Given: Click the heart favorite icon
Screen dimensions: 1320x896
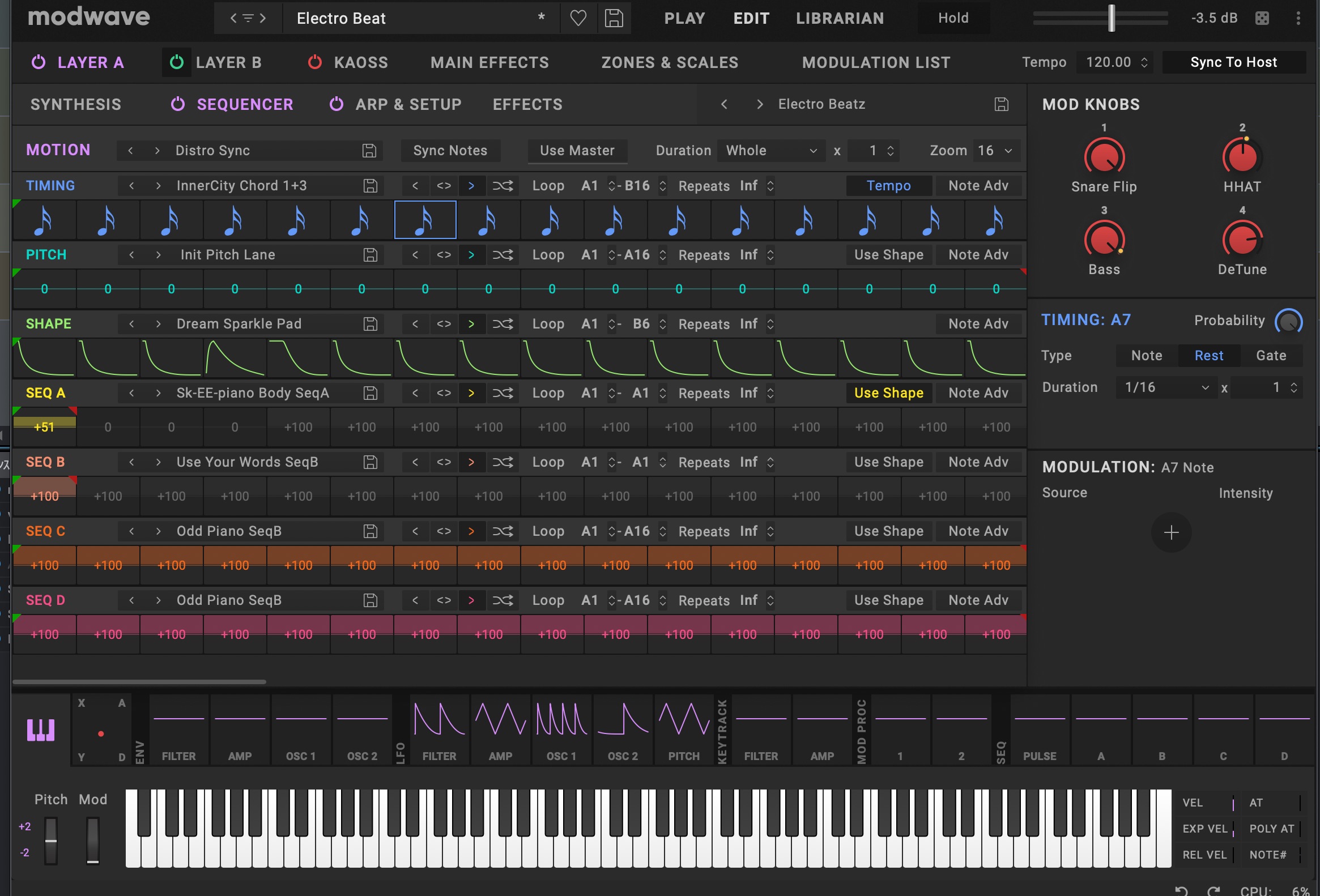Looking at the screenshot, I should pos(578,18).
